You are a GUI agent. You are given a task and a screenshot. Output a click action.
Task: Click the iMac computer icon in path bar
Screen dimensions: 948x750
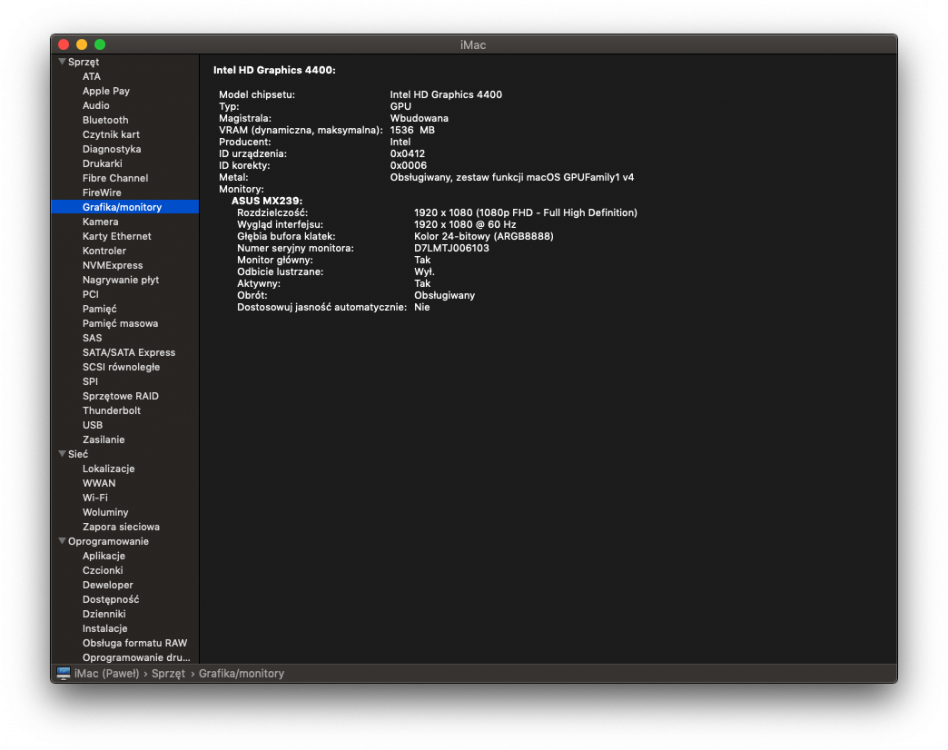point(63,673)
